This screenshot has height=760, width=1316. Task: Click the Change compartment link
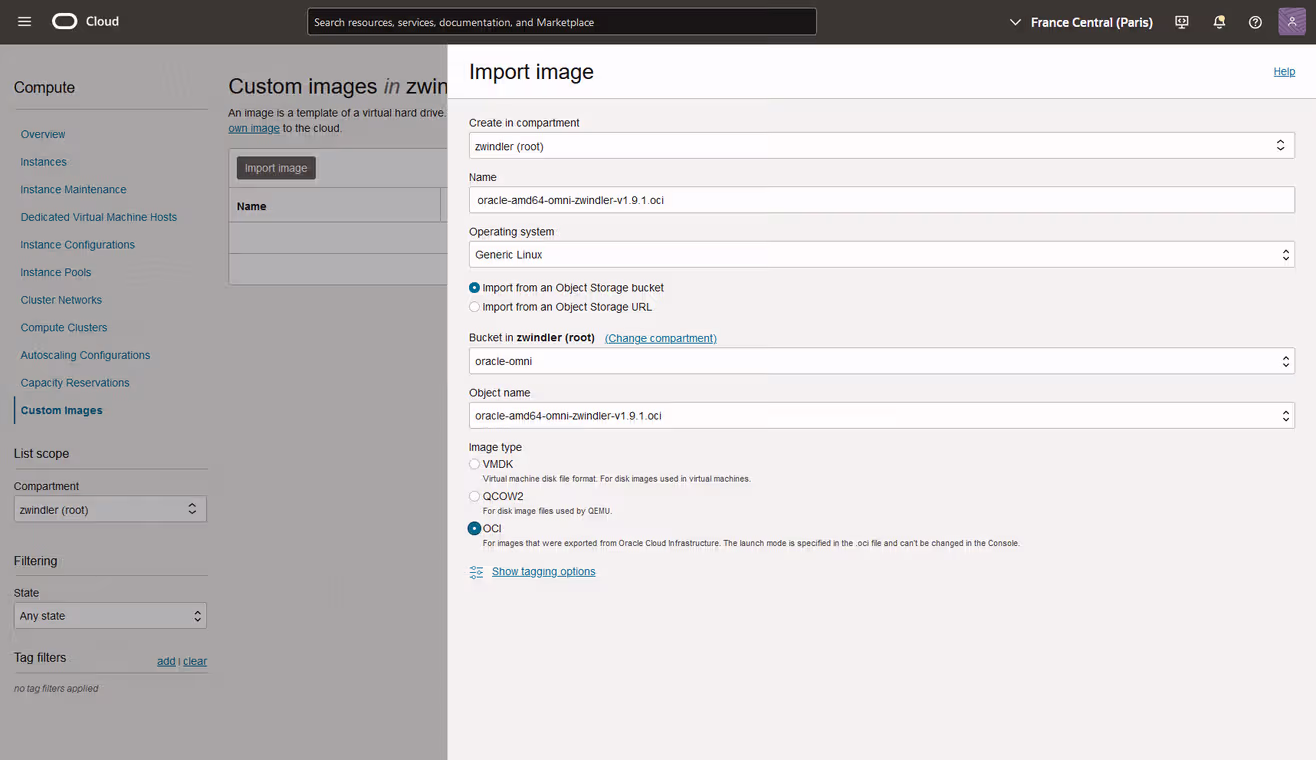pyautogui.click(x=660, y=338)
